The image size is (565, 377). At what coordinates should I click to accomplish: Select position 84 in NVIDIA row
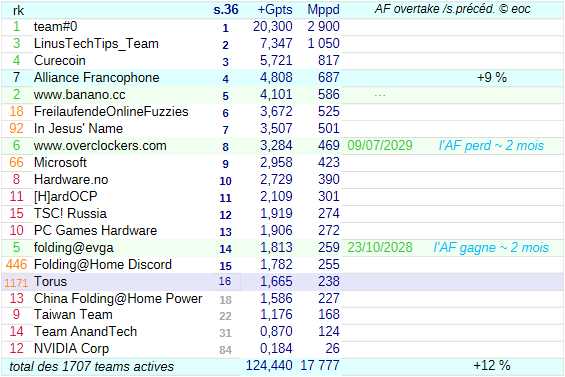pos(226,350)
